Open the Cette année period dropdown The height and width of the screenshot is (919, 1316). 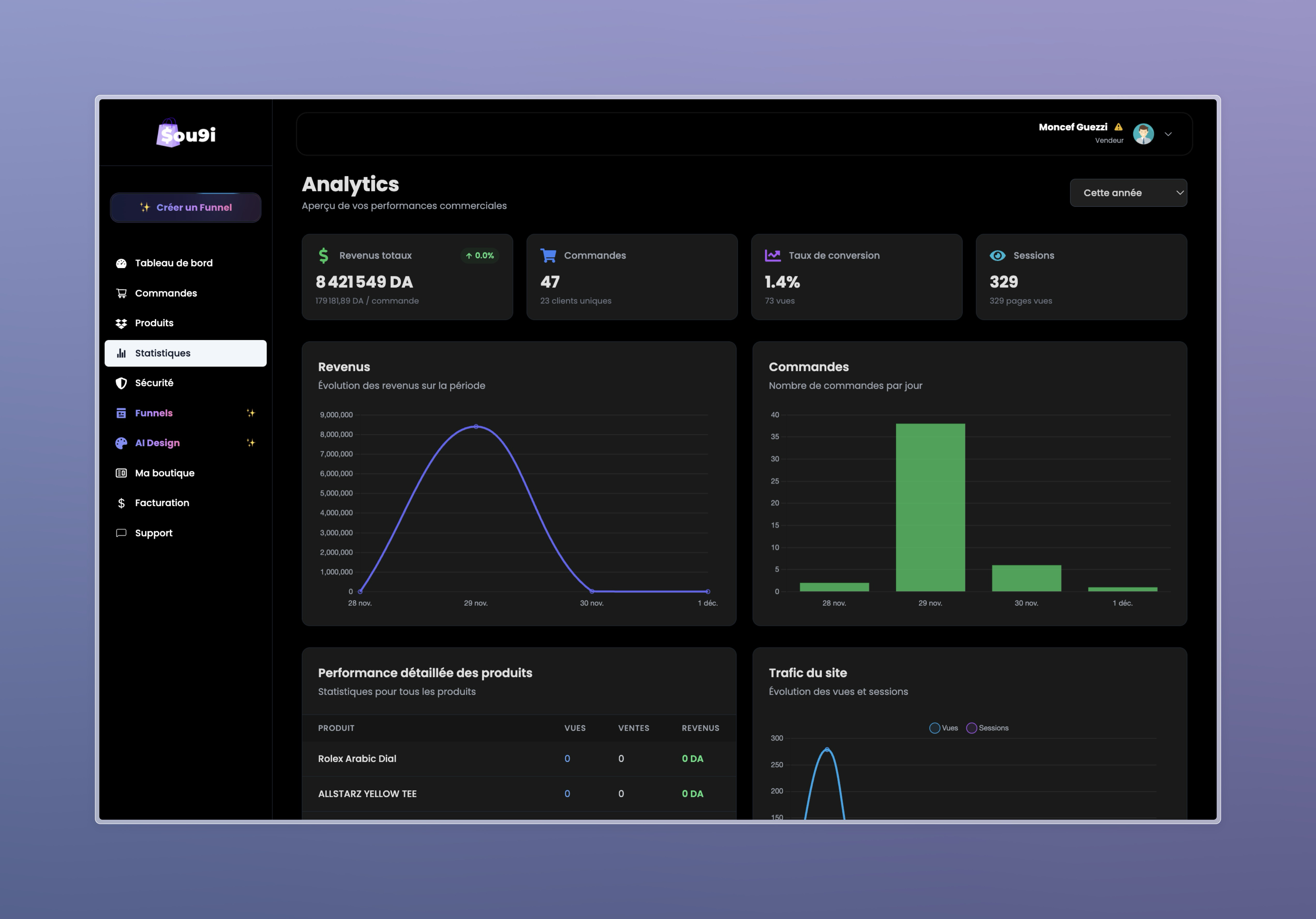coord(1127,192)
